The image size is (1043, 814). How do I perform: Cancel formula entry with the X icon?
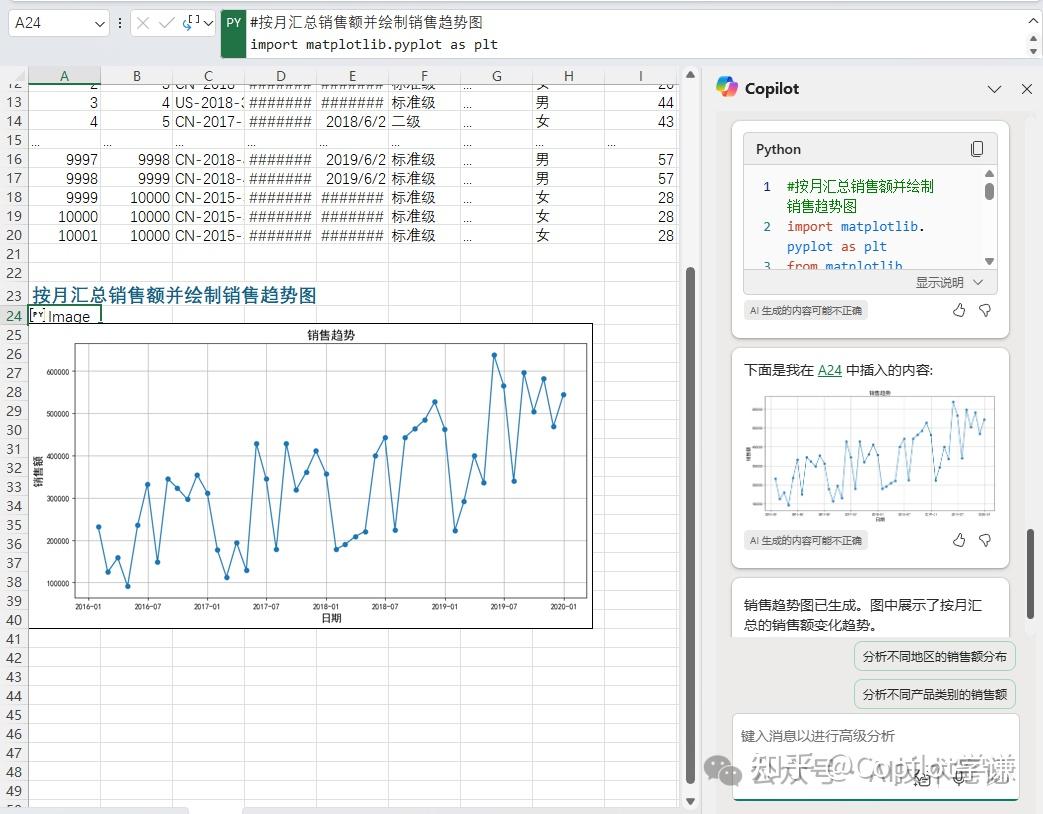(144, 22)
